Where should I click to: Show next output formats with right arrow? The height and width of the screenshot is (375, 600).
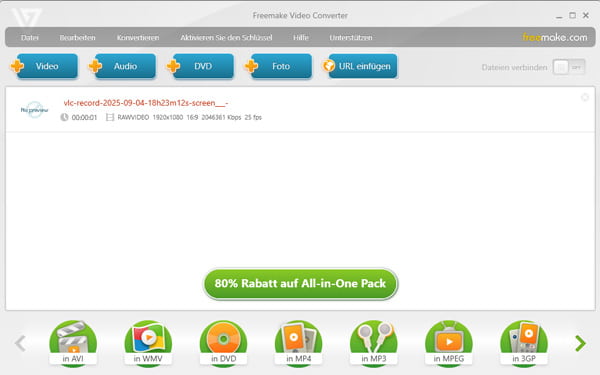click(x=580, y=343)
